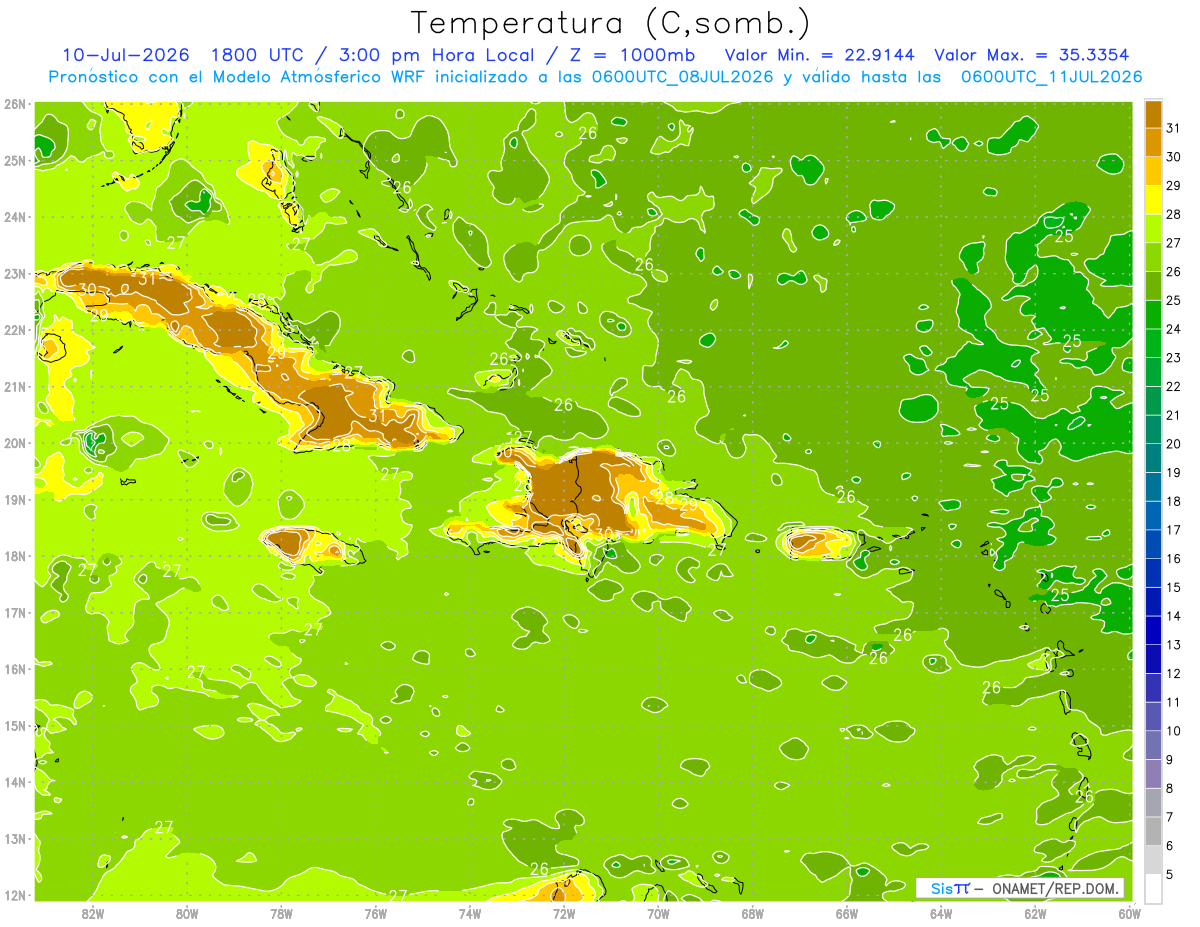The height and width of the screenshot is (927, 1200).
Task: Click the 68W longitude axis label
Action: (753, 913)
